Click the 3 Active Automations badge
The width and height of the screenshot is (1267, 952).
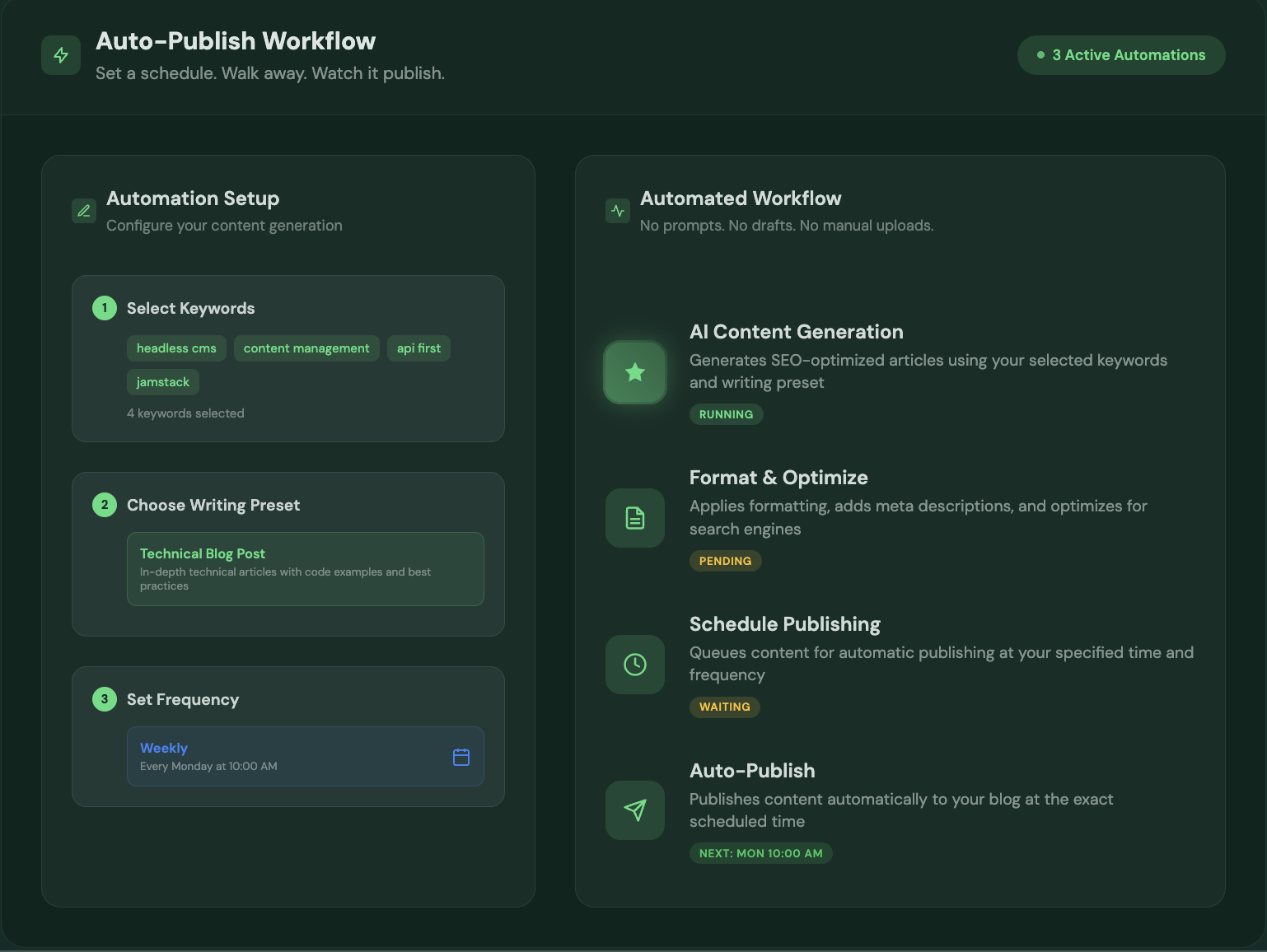[x=1120, y=55]
